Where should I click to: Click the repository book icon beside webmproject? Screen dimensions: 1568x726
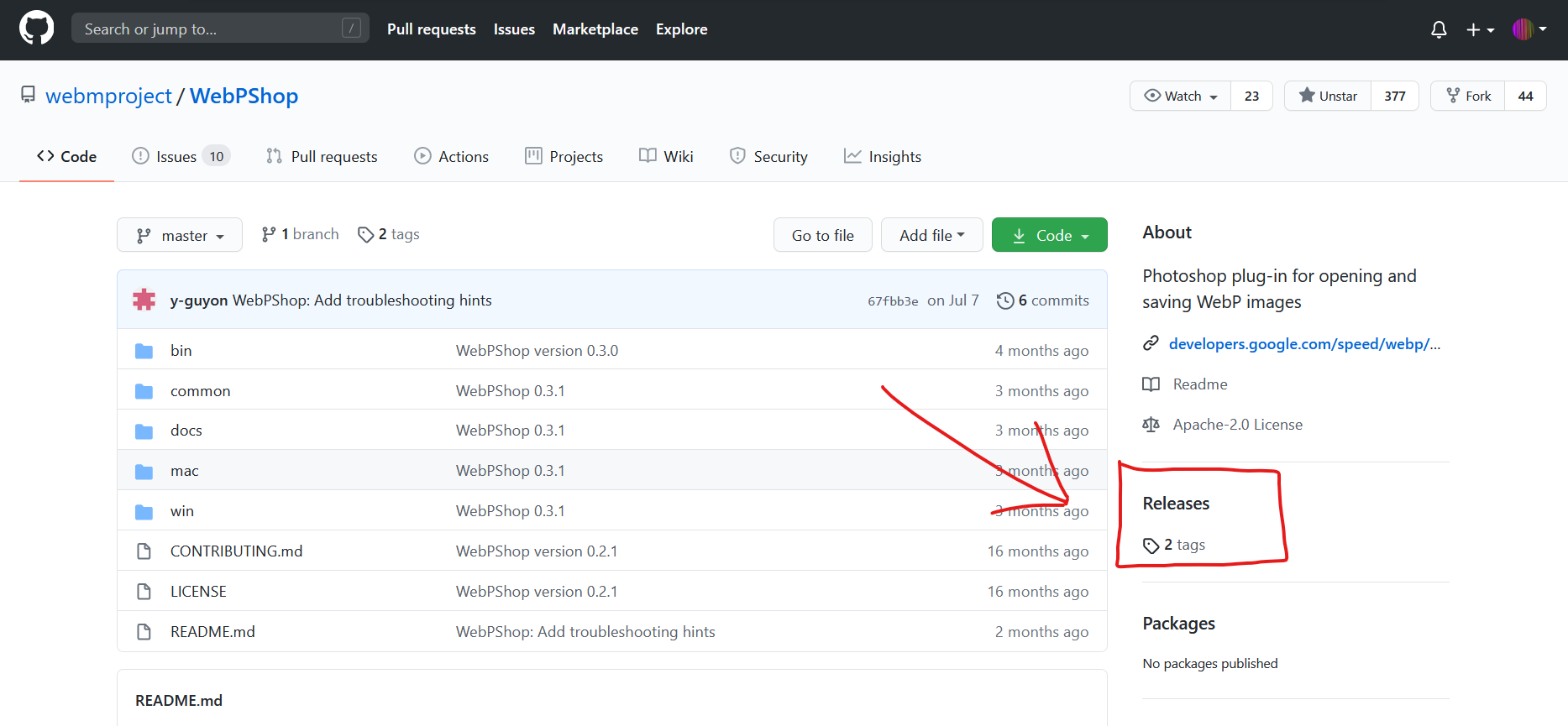point(29,94)
